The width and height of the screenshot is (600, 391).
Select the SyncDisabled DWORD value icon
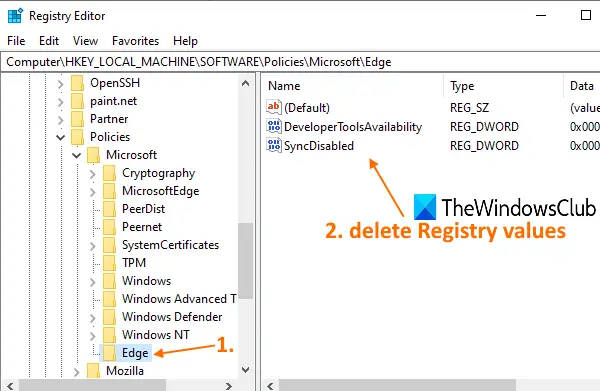tap(274, 145)
